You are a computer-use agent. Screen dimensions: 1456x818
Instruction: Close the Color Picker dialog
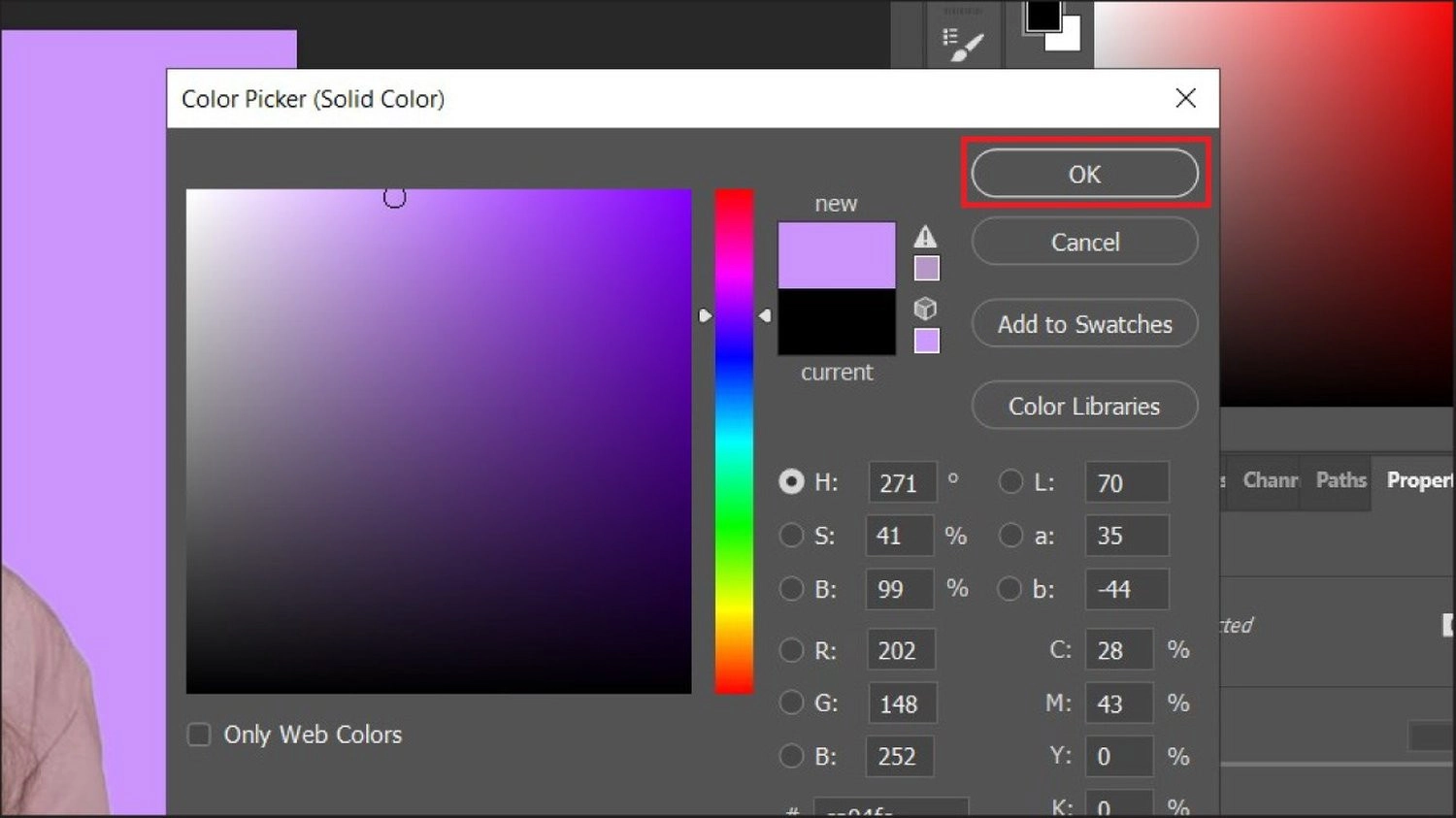pos(1185,98)
